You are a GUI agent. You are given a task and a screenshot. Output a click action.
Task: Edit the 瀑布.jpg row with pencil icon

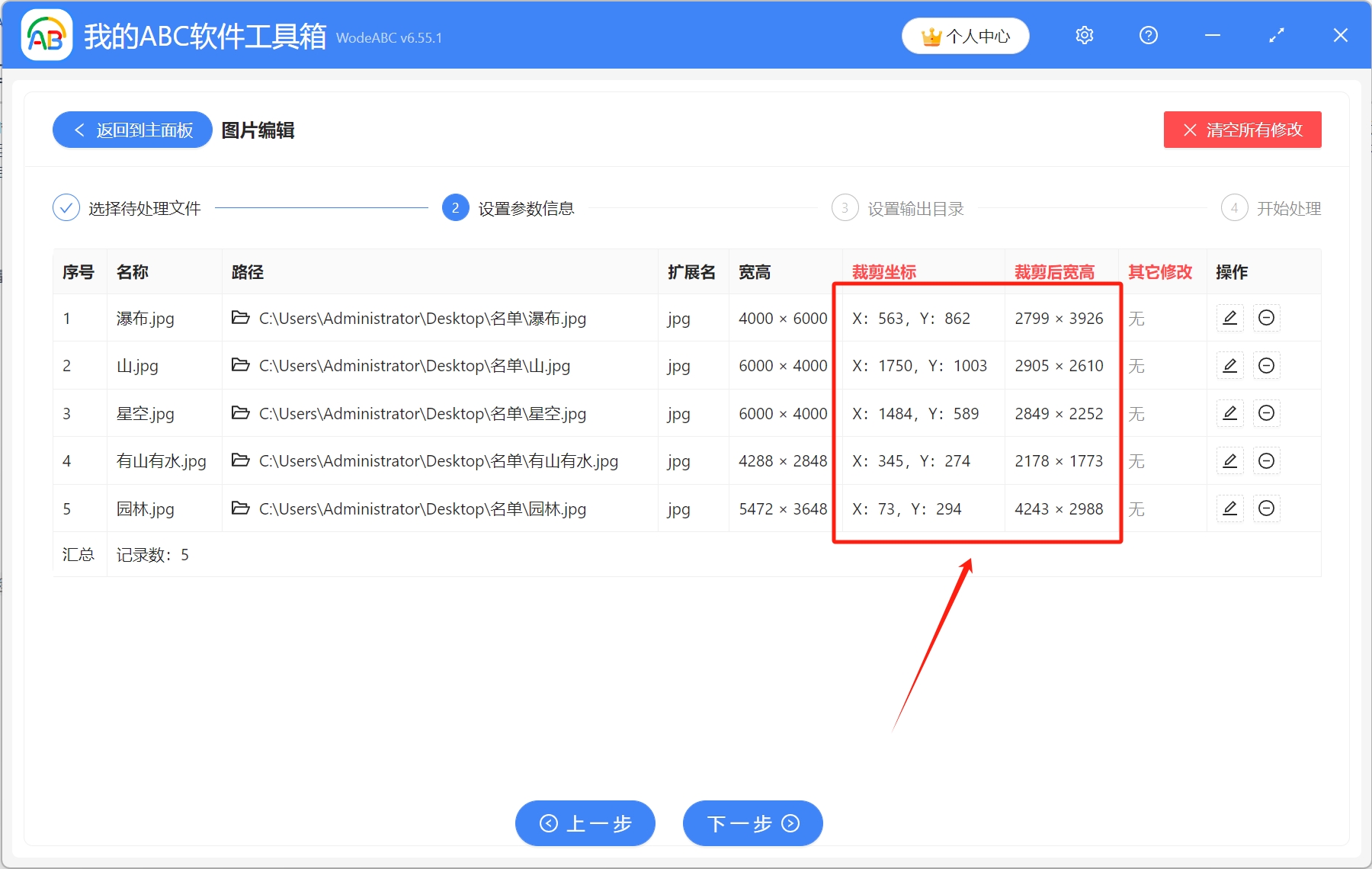pos(1230,318)
